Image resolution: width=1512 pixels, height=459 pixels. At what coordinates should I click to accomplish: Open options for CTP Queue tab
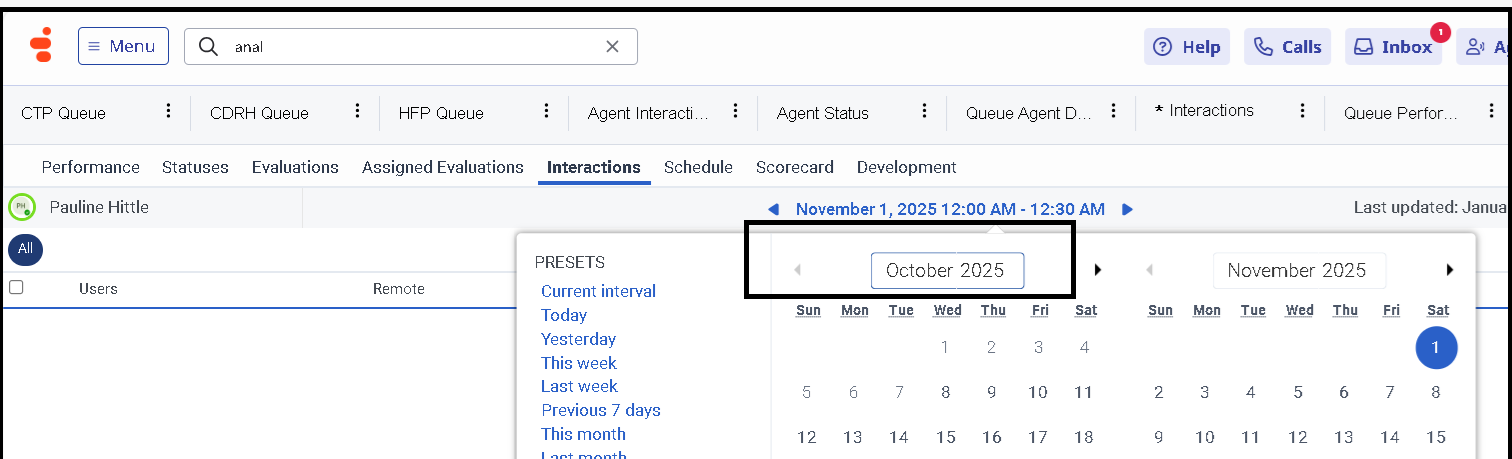(x=169, y=111)
